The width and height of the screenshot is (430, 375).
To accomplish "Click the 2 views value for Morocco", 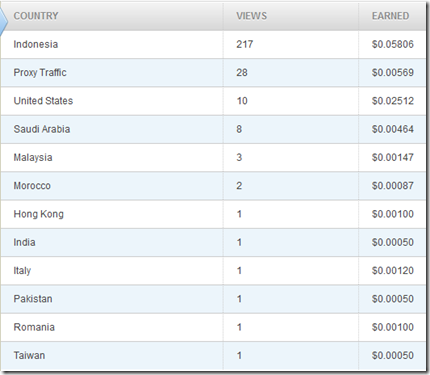I will click(x=239, y=186).
